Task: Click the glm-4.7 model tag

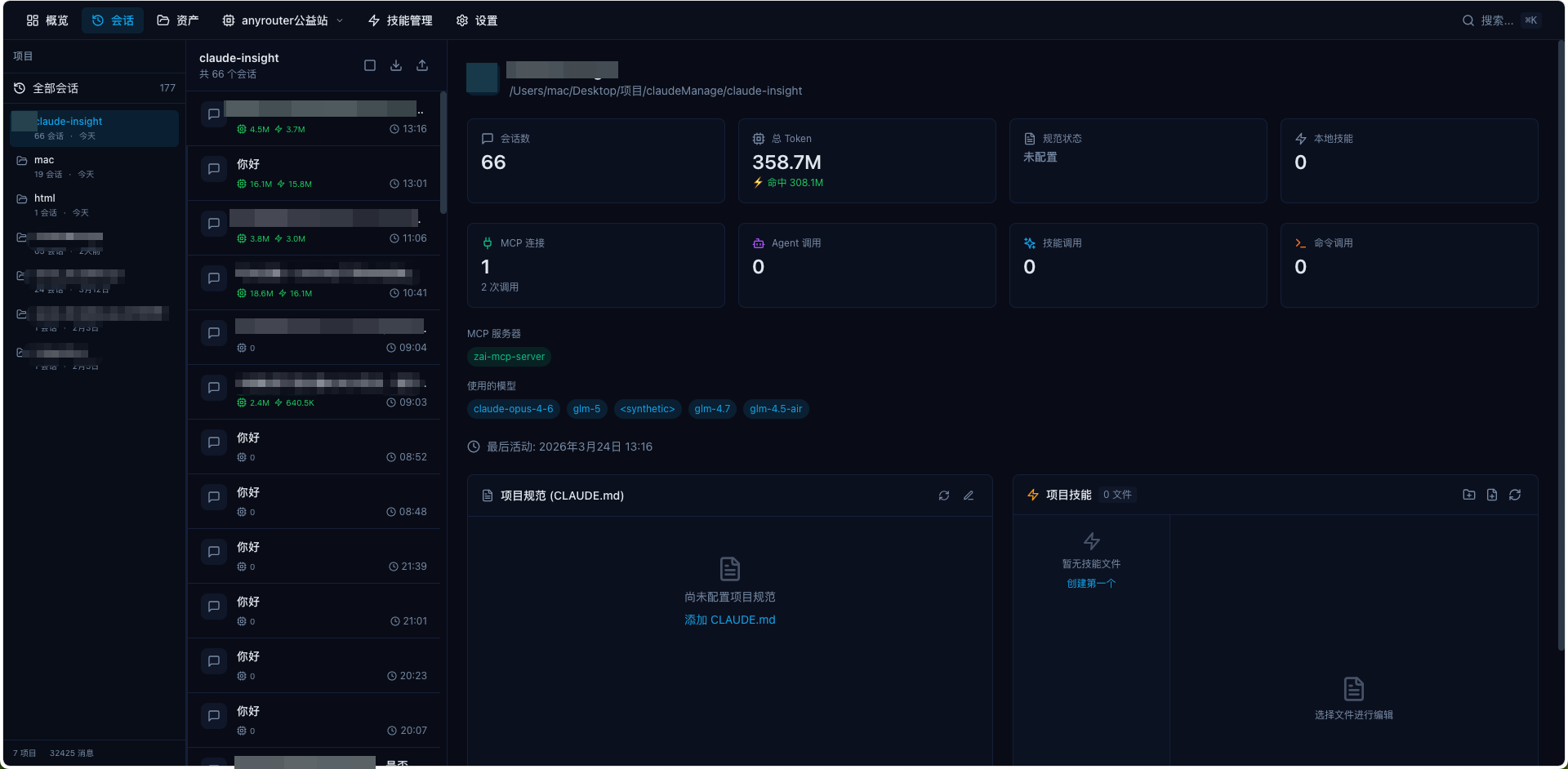Action: click(x=712, y=409)
